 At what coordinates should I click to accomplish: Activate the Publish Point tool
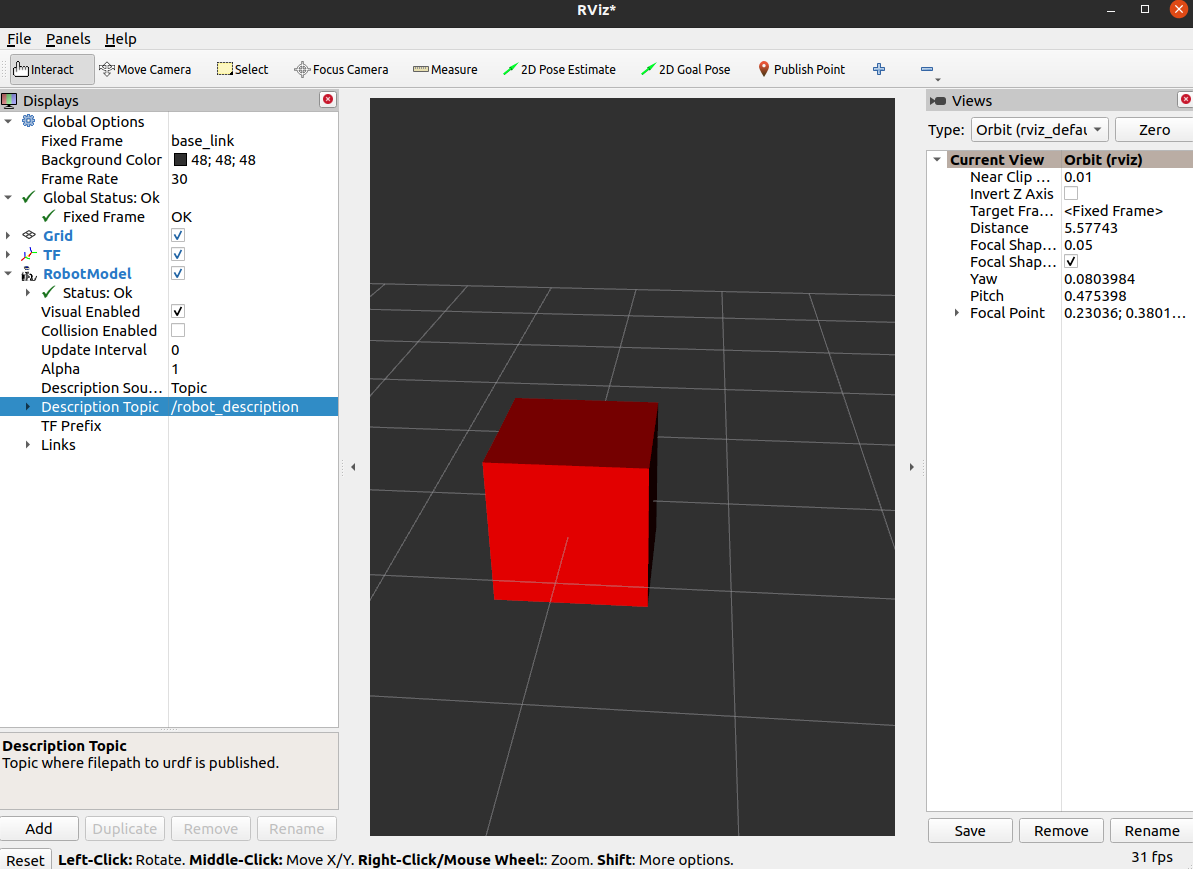(801, 69)
